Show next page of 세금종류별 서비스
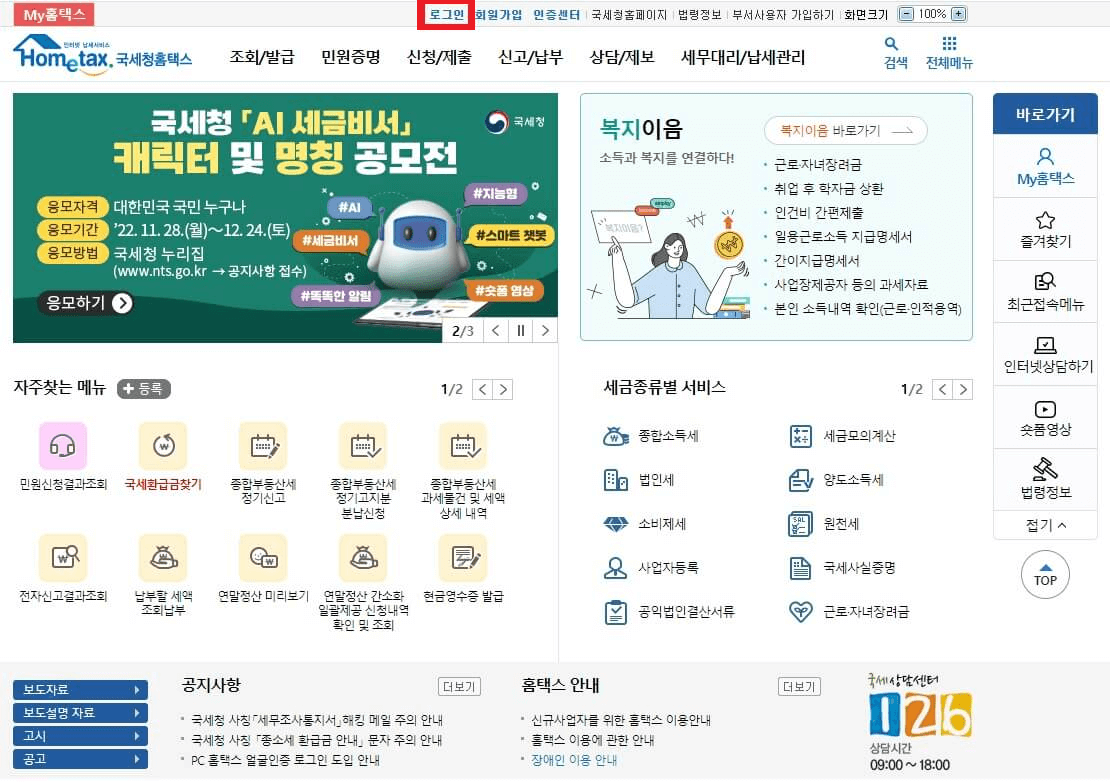1110x782 pixels. click(x=963, y=389)
